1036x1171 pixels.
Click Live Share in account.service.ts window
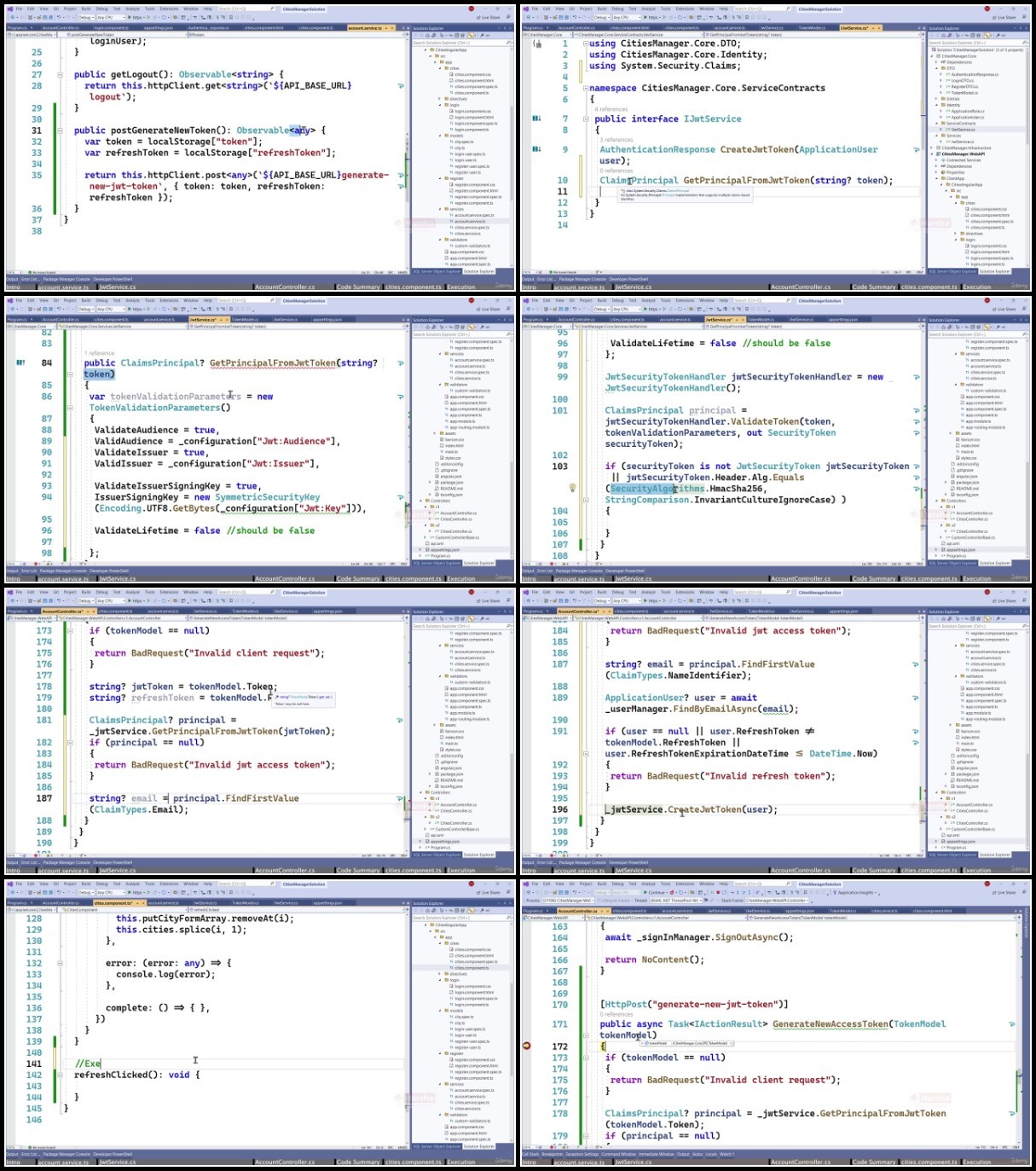click(x=489, y=18)
